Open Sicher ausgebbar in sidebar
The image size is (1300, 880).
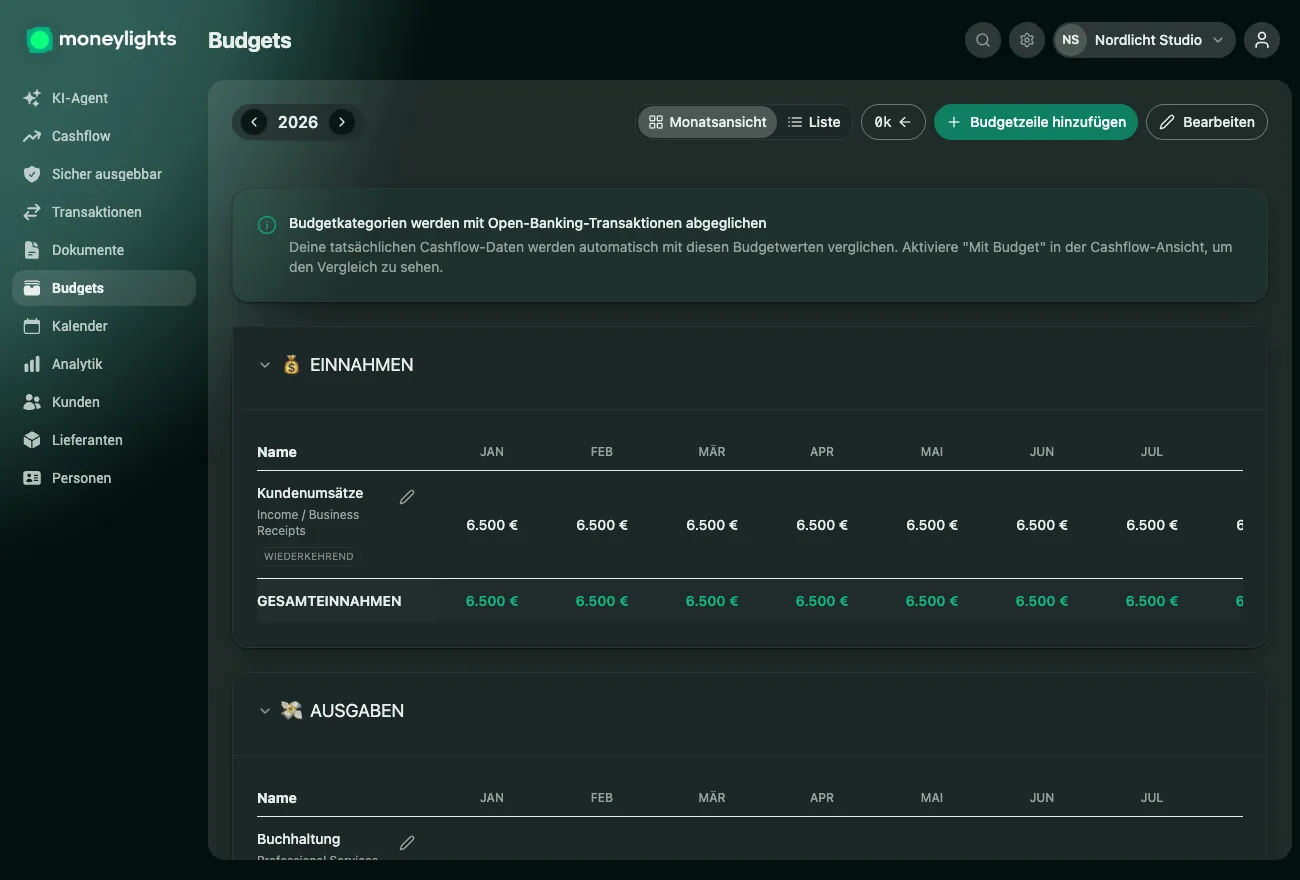104,174
